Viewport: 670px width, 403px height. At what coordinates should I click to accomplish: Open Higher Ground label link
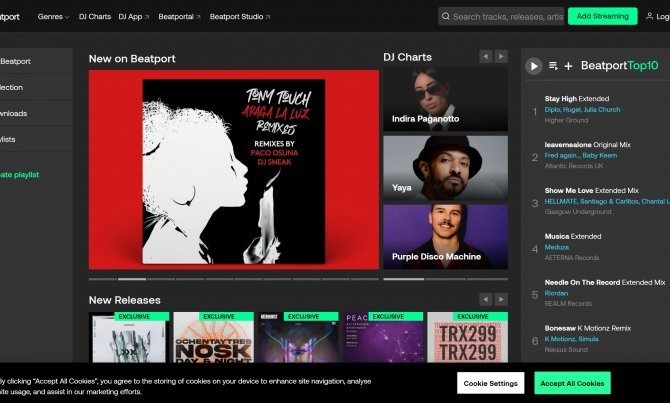click(x=566, y=120)
